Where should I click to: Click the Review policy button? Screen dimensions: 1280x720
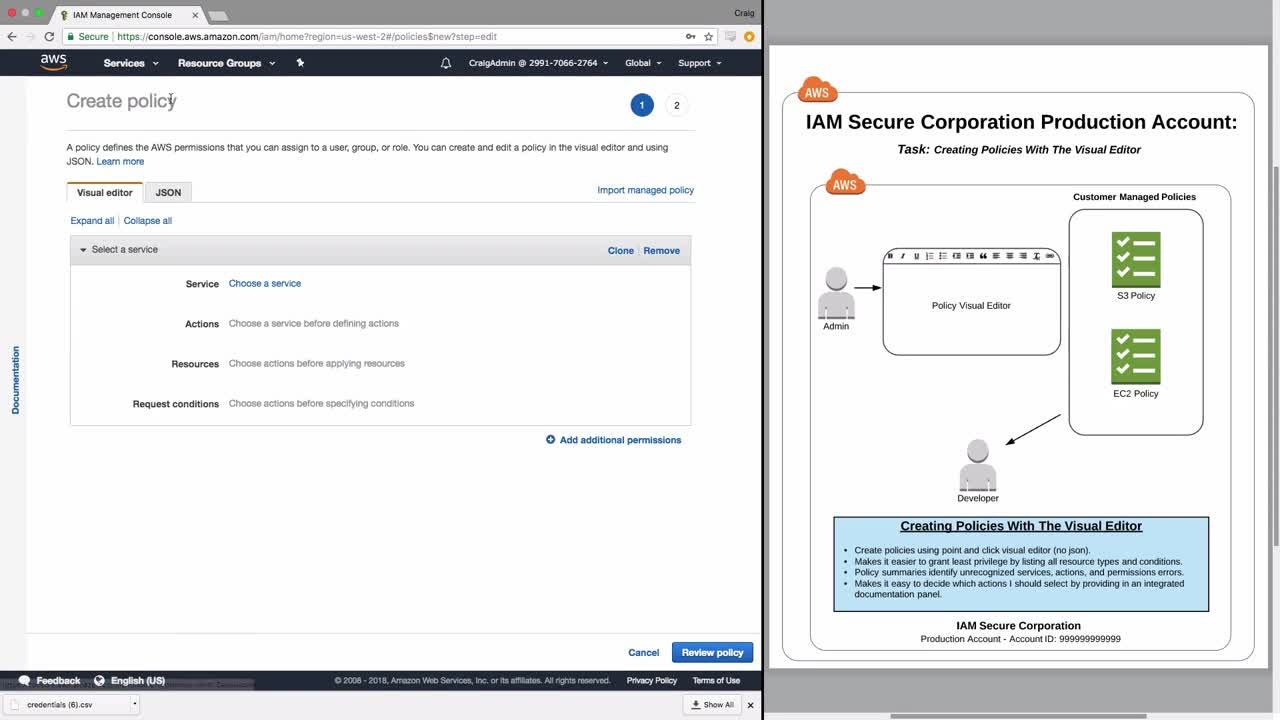[712, 652]
